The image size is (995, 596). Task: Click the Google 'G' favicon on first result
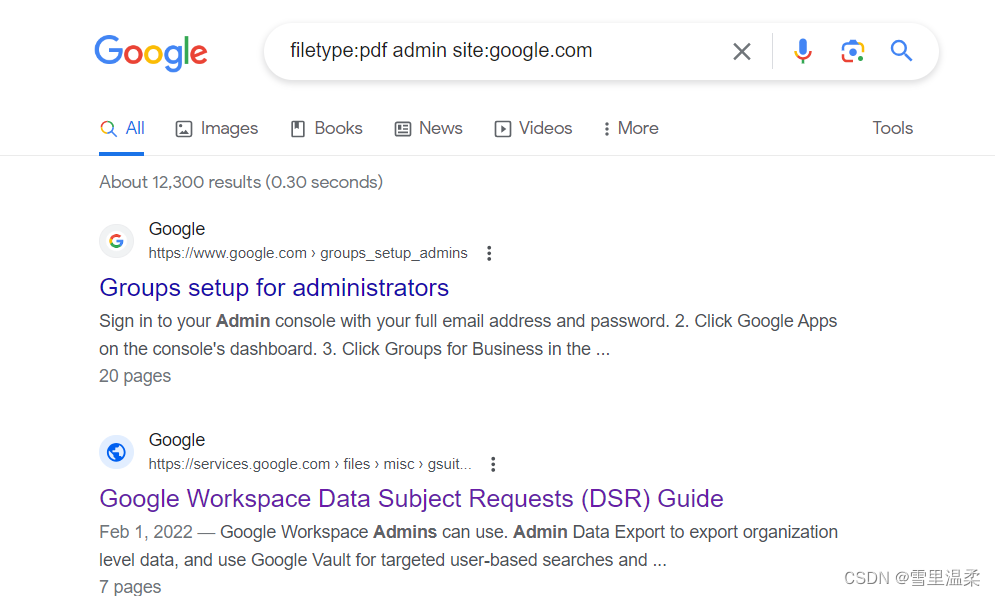(116, 240)
